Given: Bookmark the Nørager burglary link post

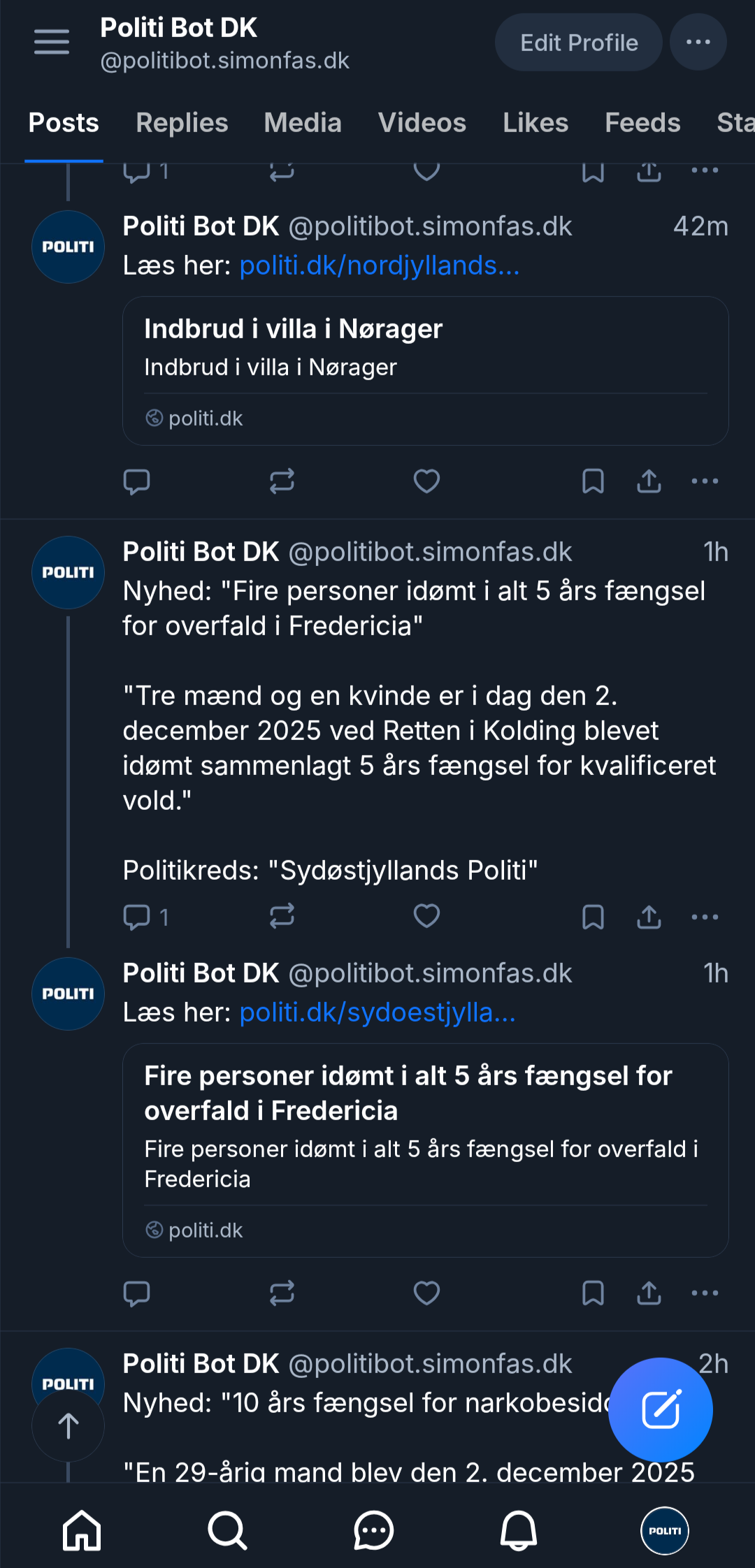Looking at the screenshot, I should 593,481.
